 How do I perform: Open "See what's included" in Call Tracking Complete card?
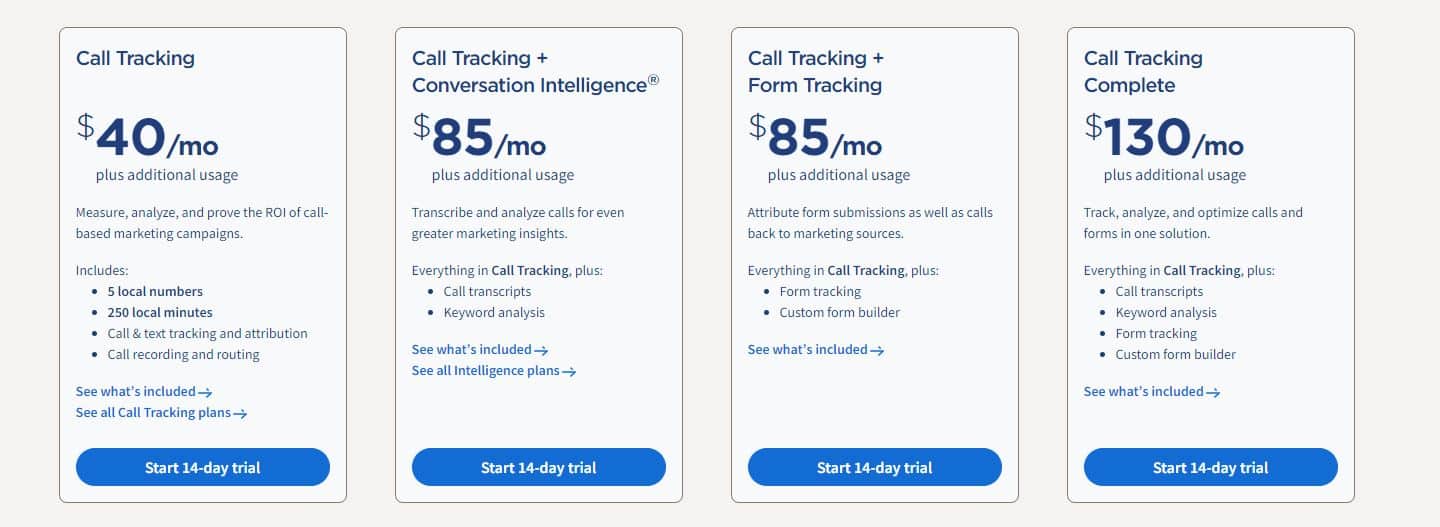(1152, 392)
